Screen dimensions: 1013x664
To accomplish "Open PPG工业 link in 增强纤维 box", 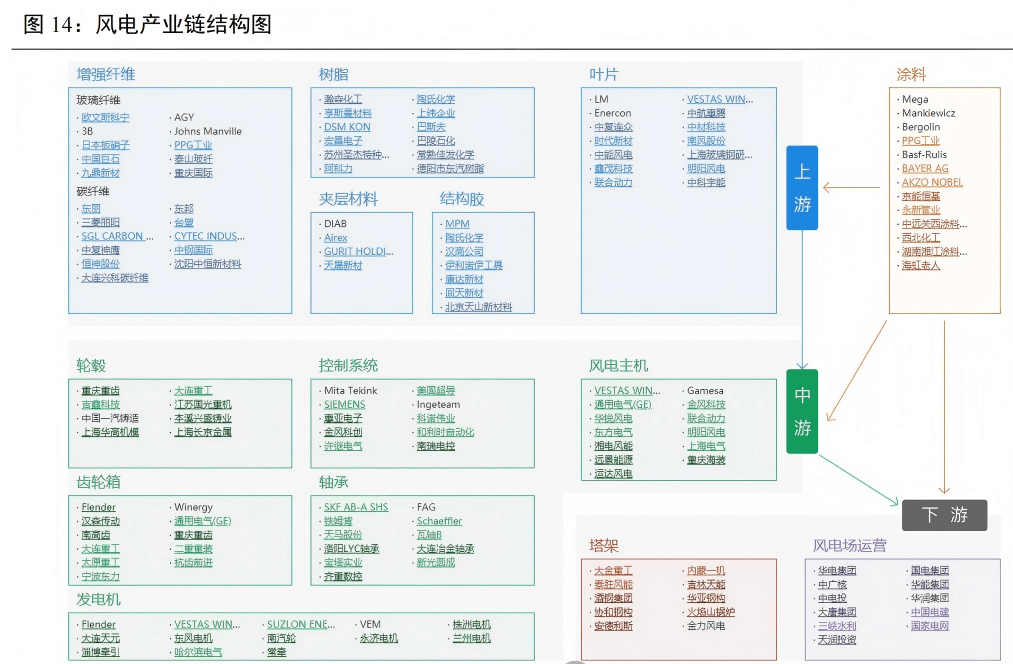I will pos(193,145).
